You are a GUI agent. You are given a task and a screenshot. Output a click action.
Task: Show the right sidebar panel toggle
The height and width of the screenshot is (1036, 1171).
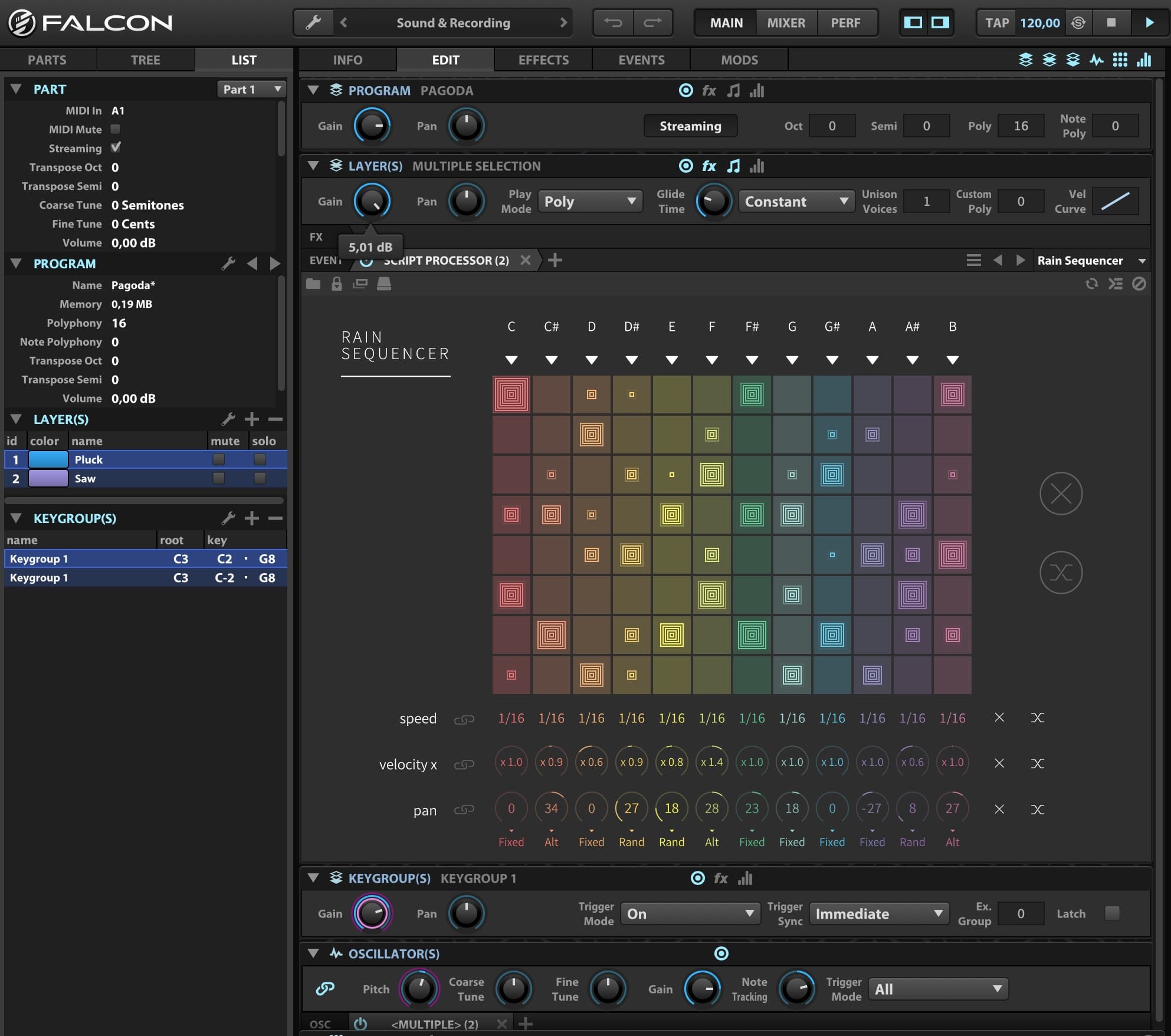940,23
